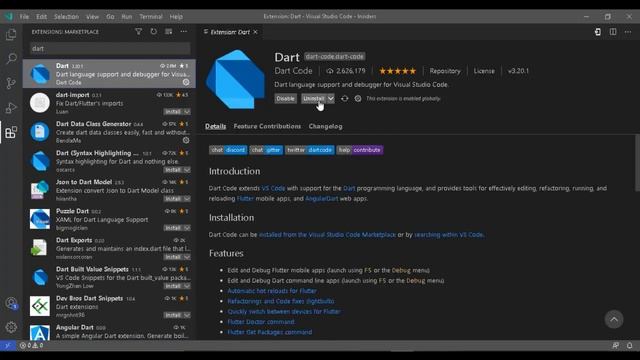
Task: Select Angular Dart extension in list
Action: 109,331
